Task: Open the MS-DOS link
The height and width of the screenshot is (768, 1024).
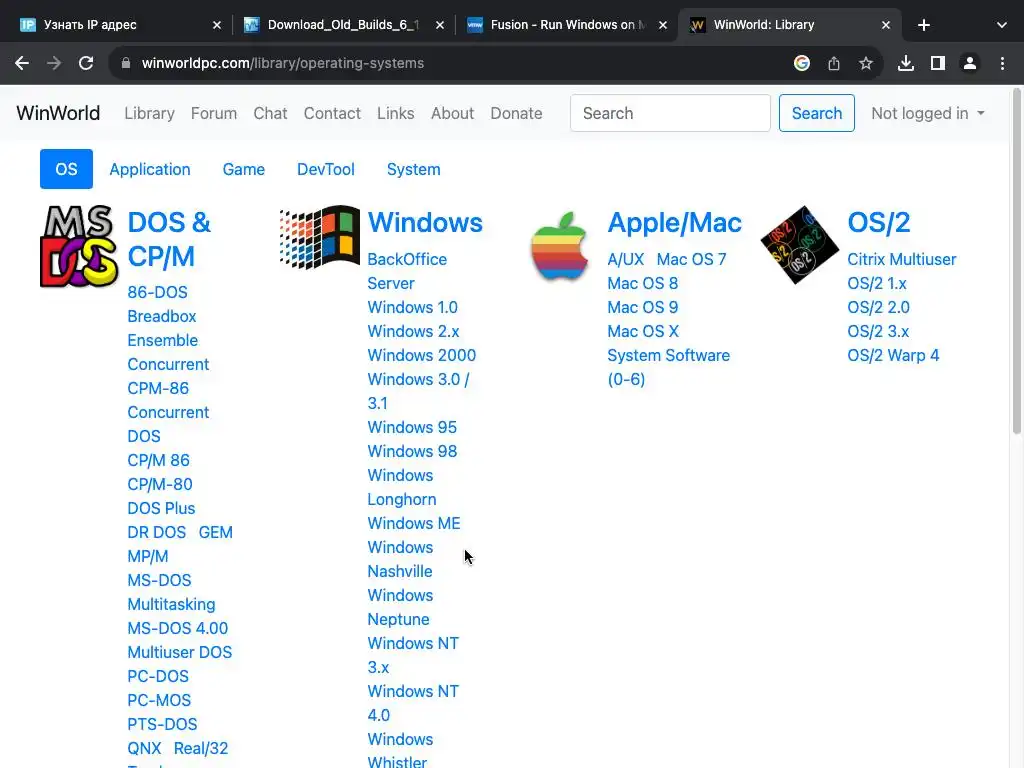Action: coord(159,580)
